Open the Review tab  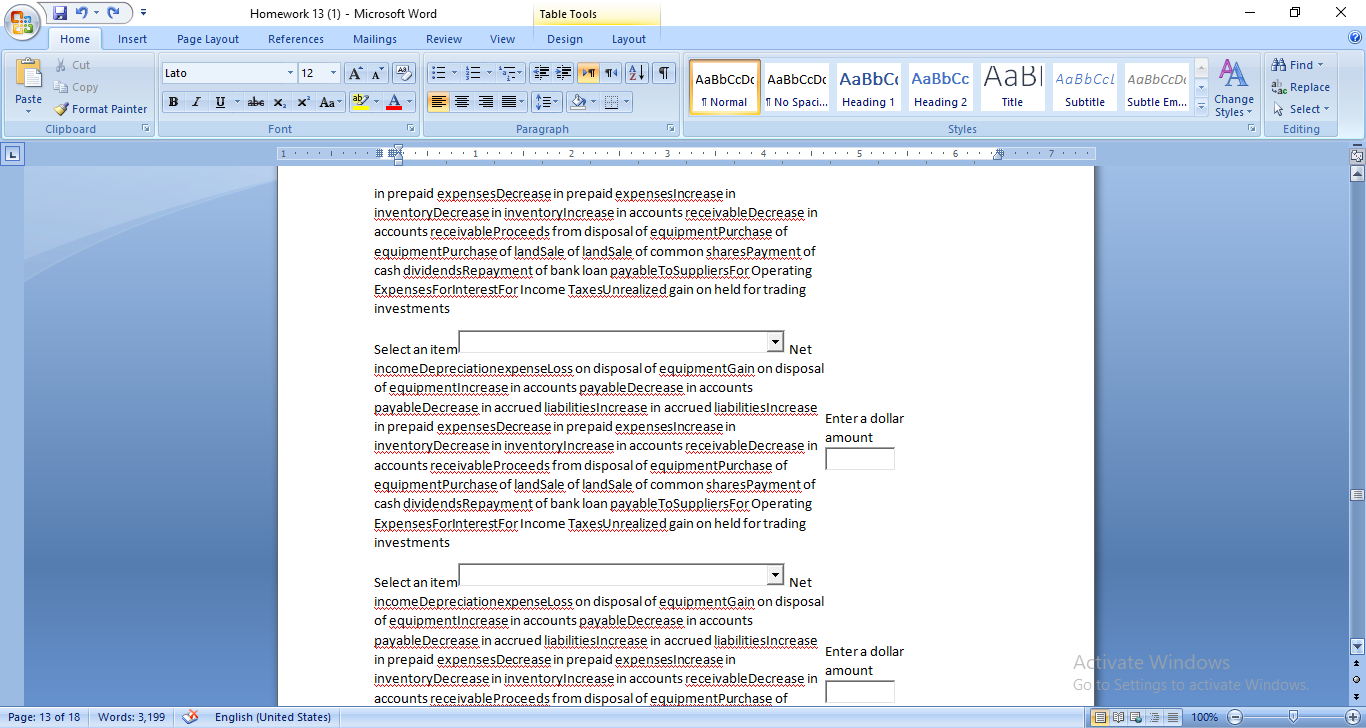point(444,39)
